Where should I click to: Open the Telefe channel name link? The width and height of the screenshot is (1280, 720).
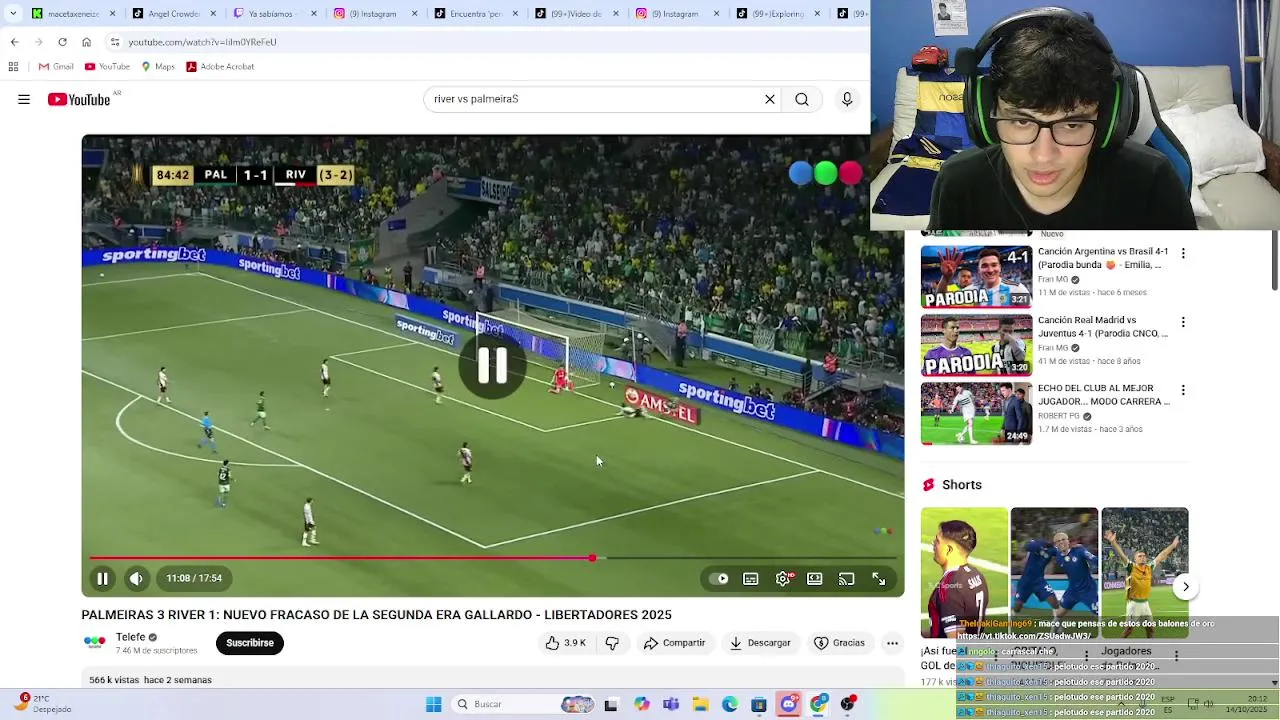[x=131, y=637]
